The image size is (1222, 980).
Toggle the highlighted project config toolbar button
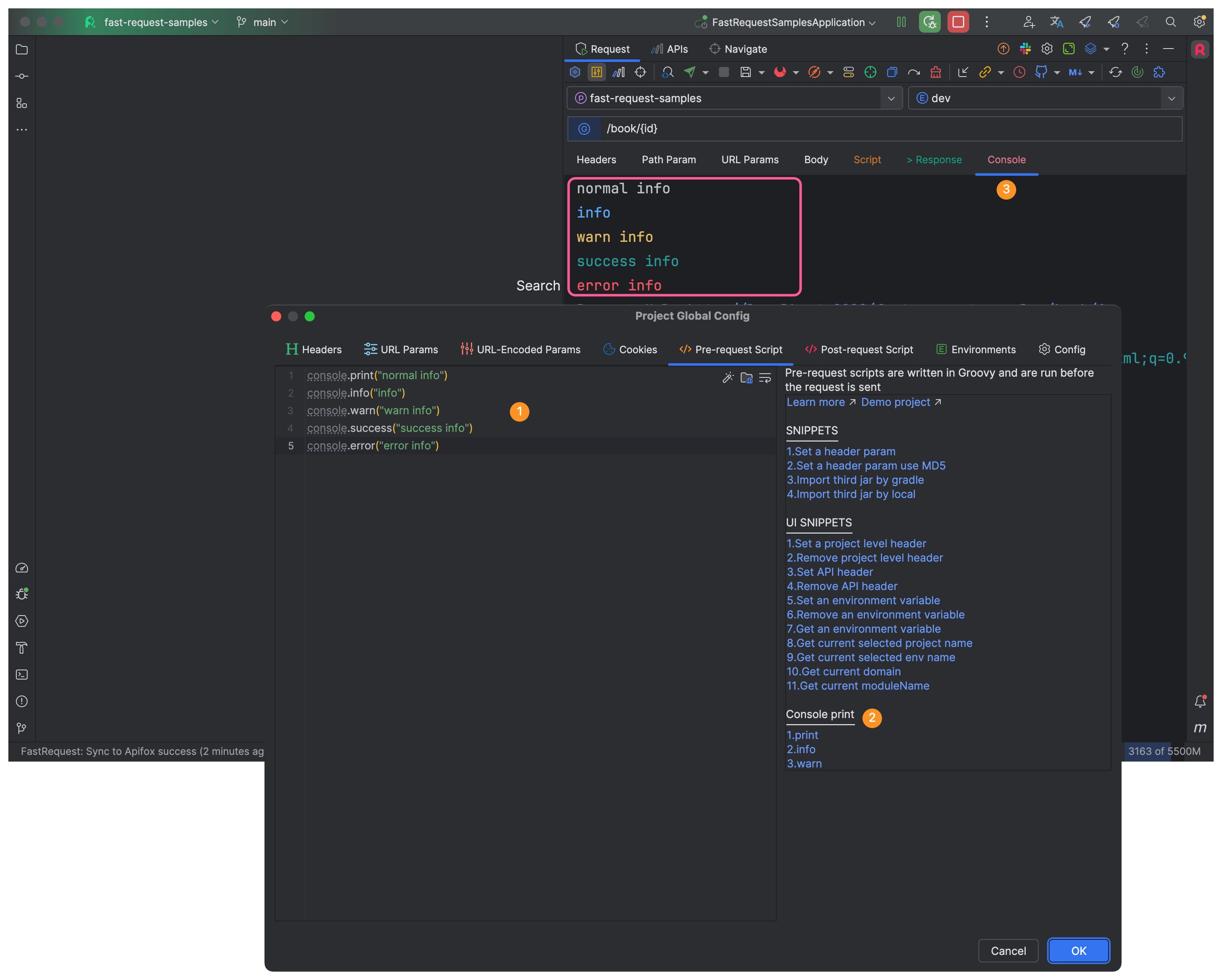pos(596,72)
